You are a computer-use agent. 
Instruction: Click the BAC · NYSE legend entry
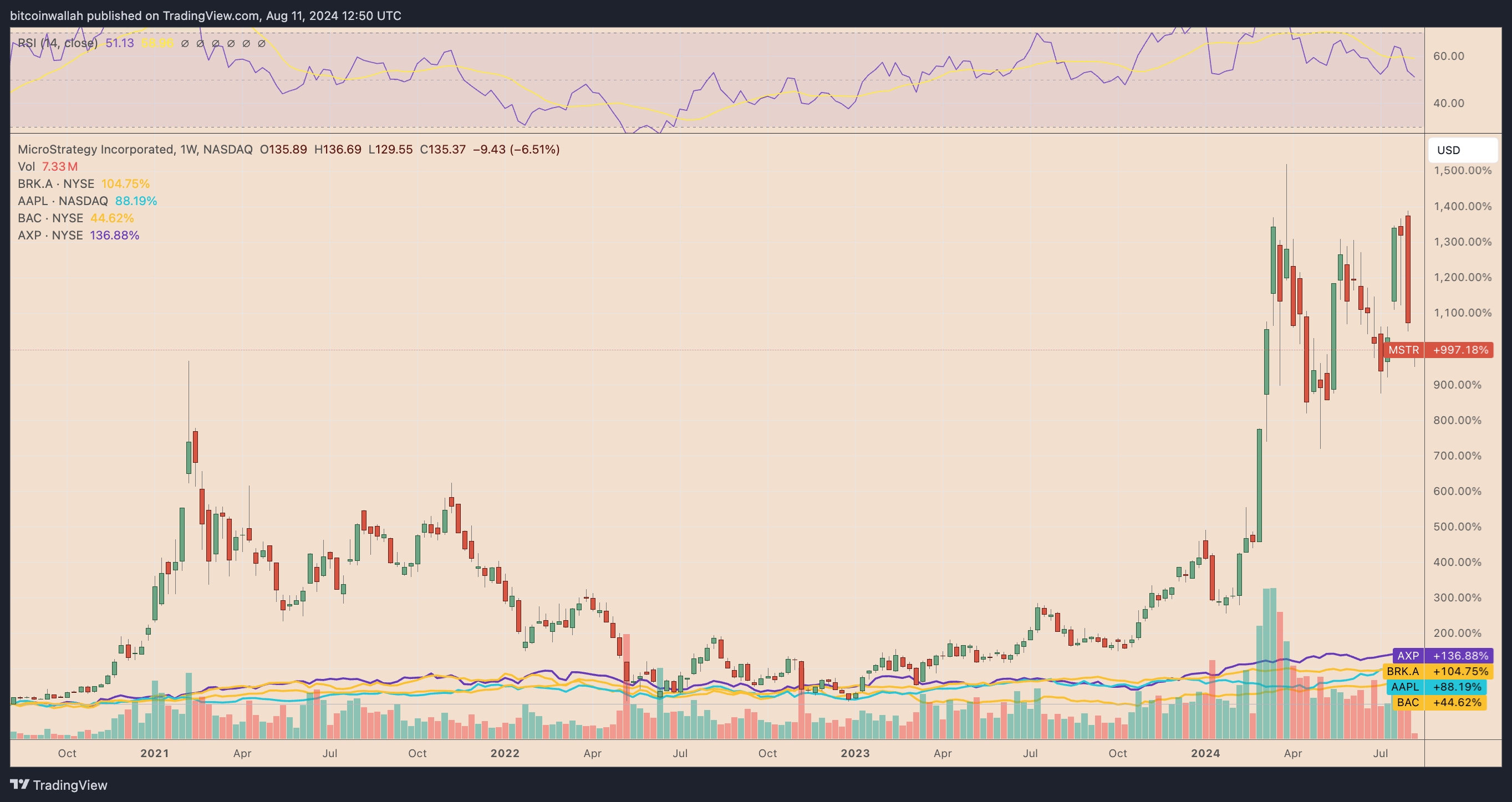(76, 218)
